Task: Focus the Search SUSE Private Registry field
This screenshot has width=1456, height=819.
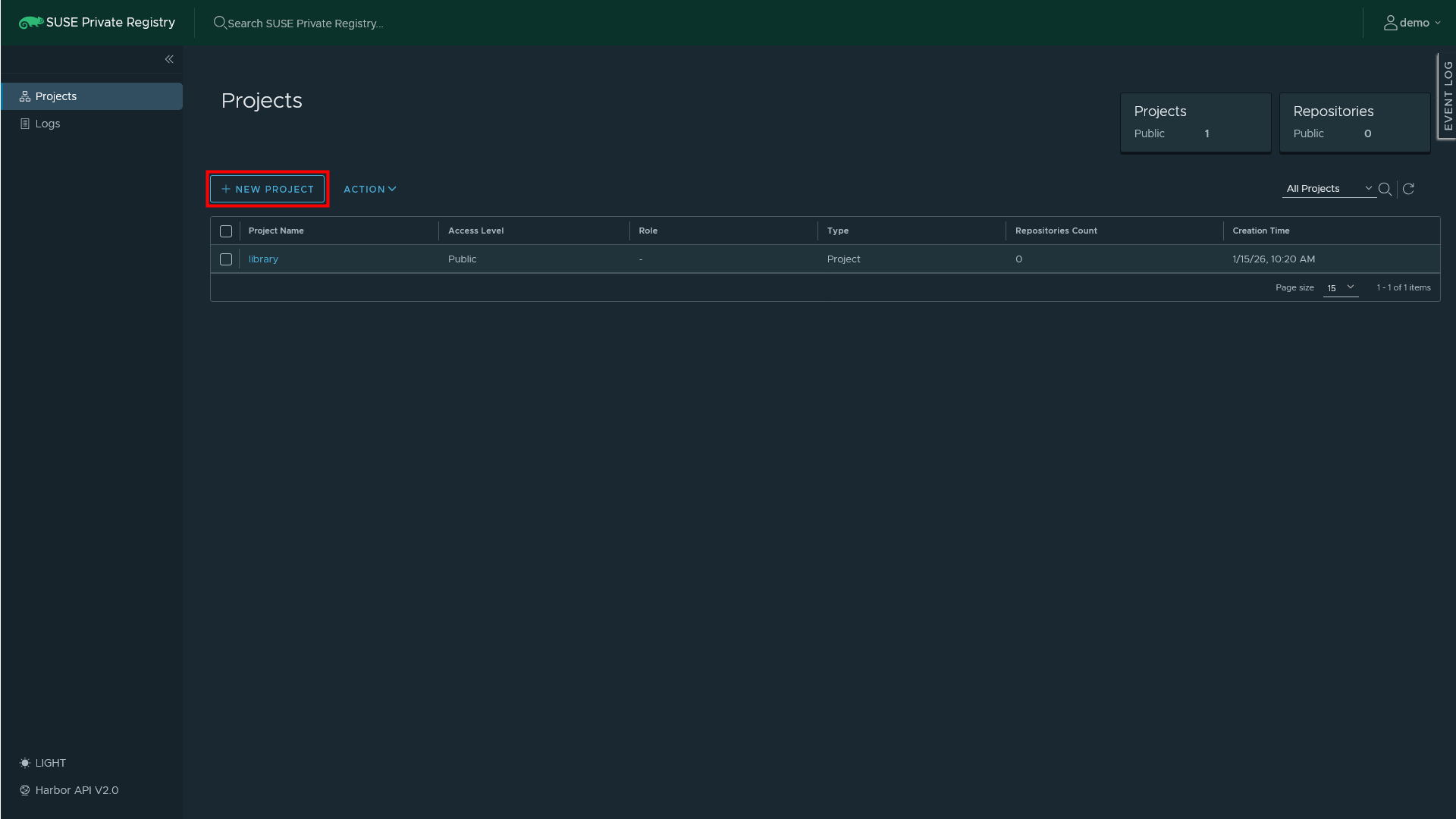Action: pos(306,24)
